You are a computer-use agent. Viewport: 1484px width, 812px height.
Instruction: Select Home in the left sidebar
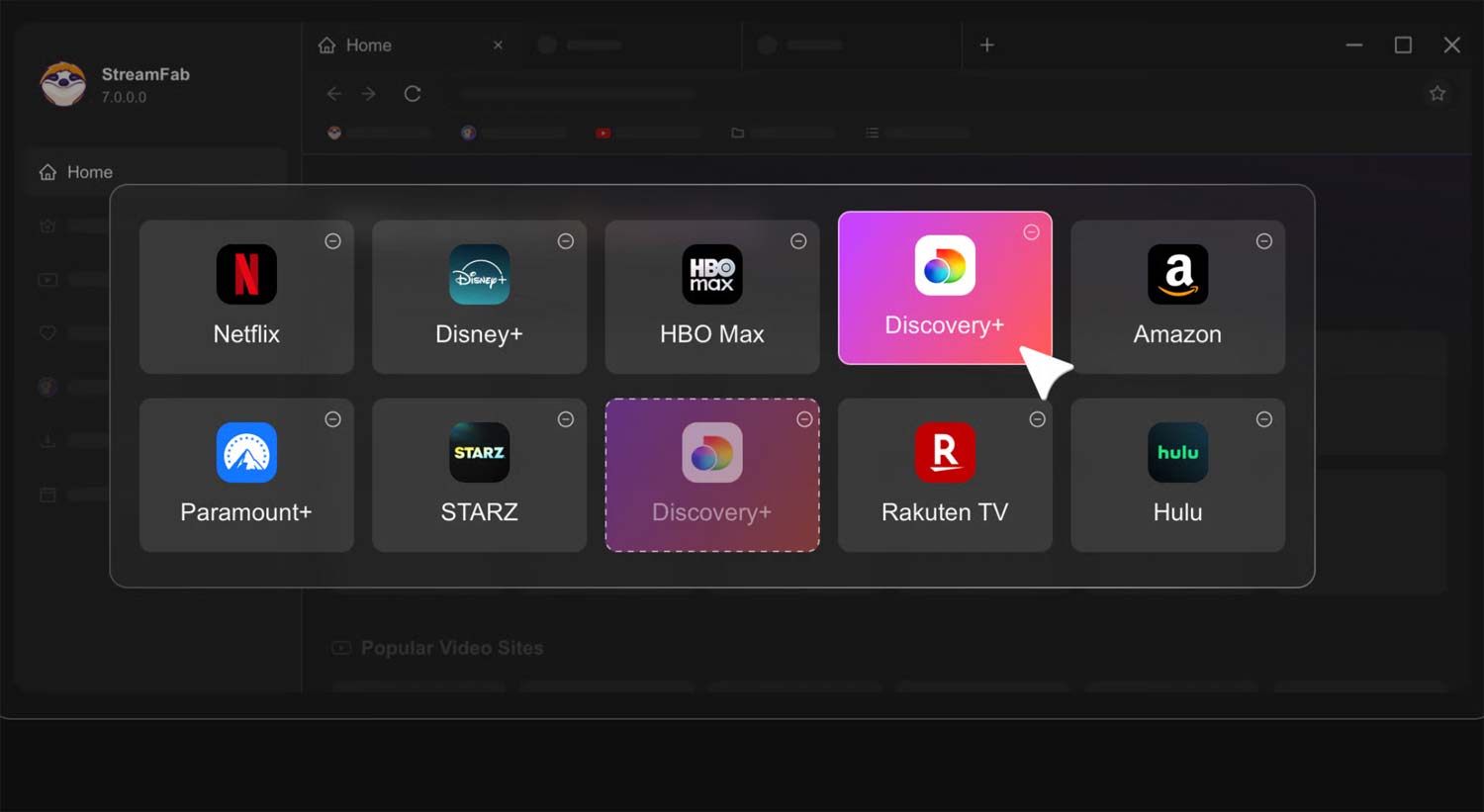(89, 172)
